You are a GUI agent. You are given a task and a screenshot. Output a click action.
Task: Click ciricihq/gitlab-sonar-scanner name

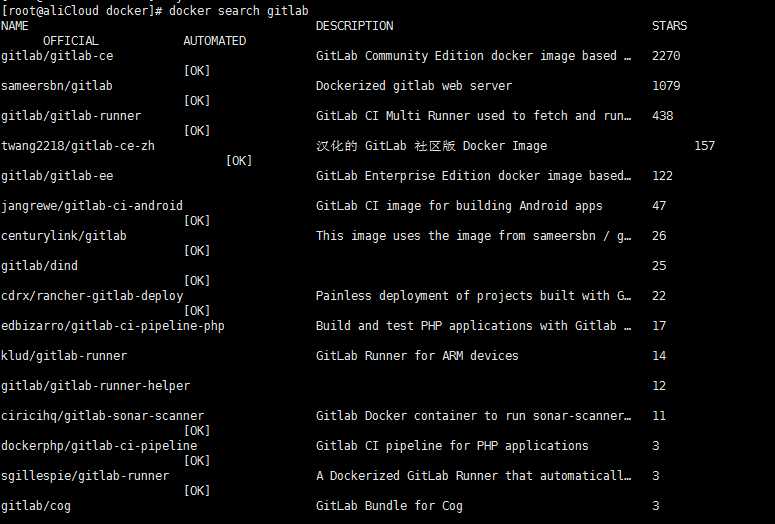click(x=102, y=416)
